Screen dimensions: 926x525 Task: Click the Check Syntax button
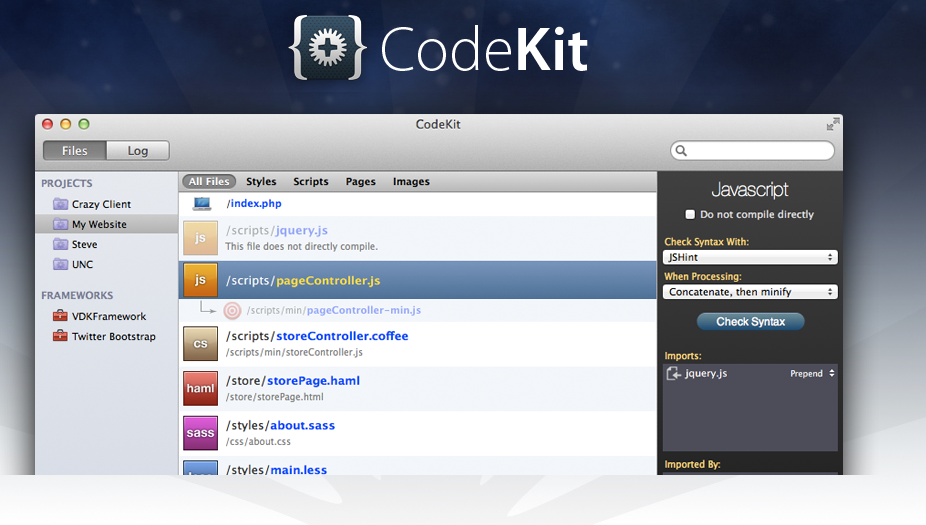pyautogui.click(x=751, y=322)
